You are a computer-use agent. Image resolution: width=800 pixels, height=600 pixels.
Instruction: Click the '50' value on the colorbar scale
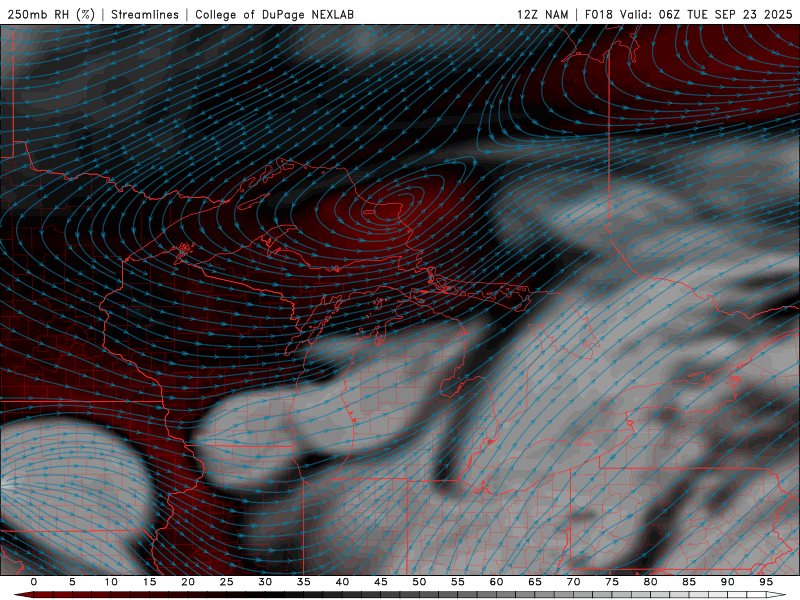(419, 582)
